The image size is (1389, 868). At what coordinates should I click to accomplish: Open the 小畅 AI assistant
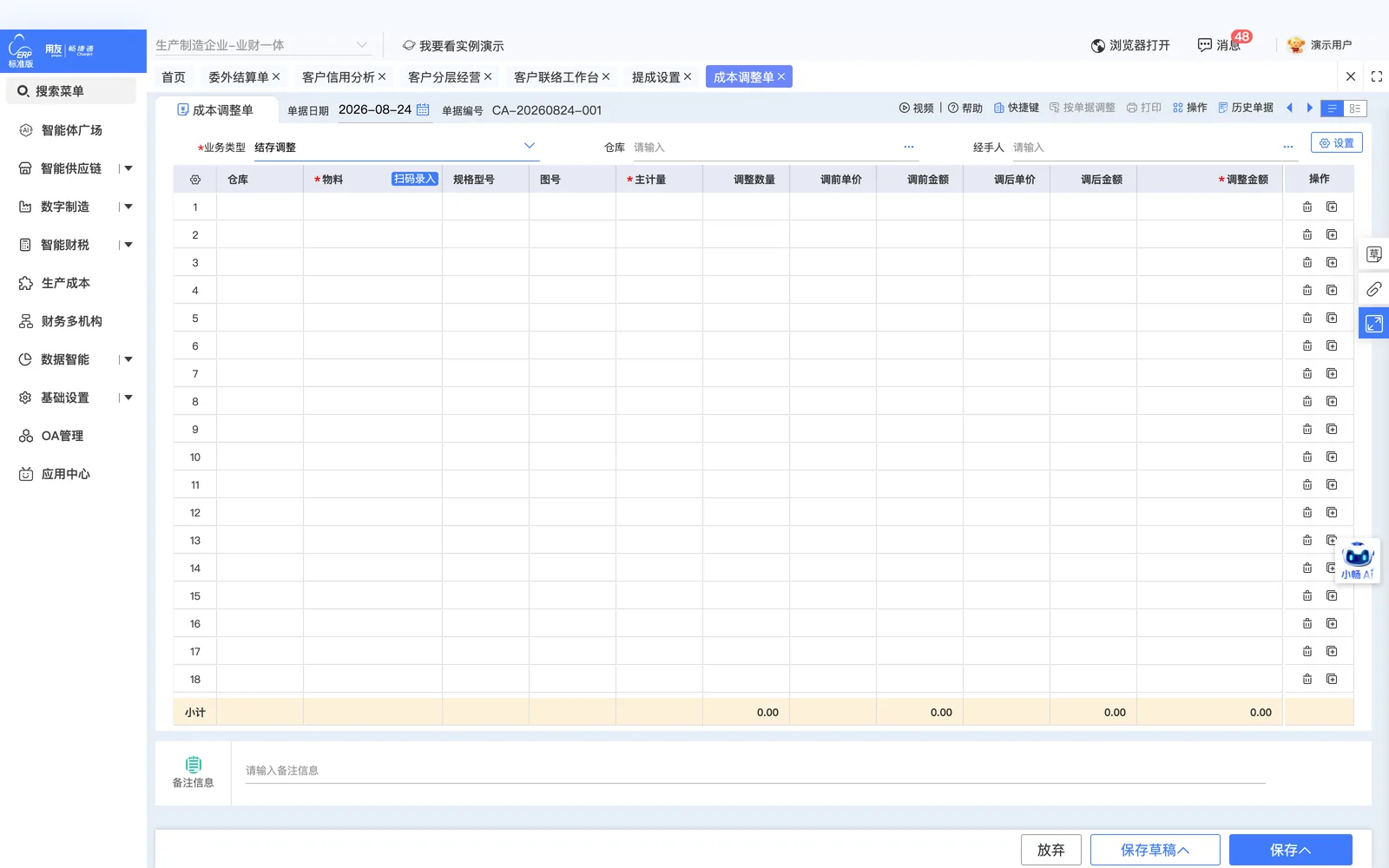coord(1358,560)
